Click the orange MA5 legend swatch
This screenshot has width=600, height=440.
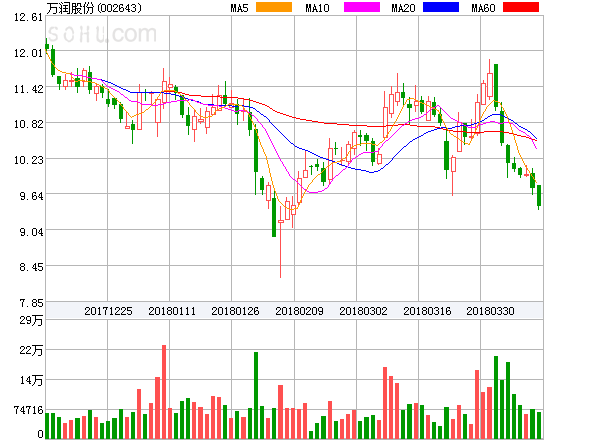(274, 7)
